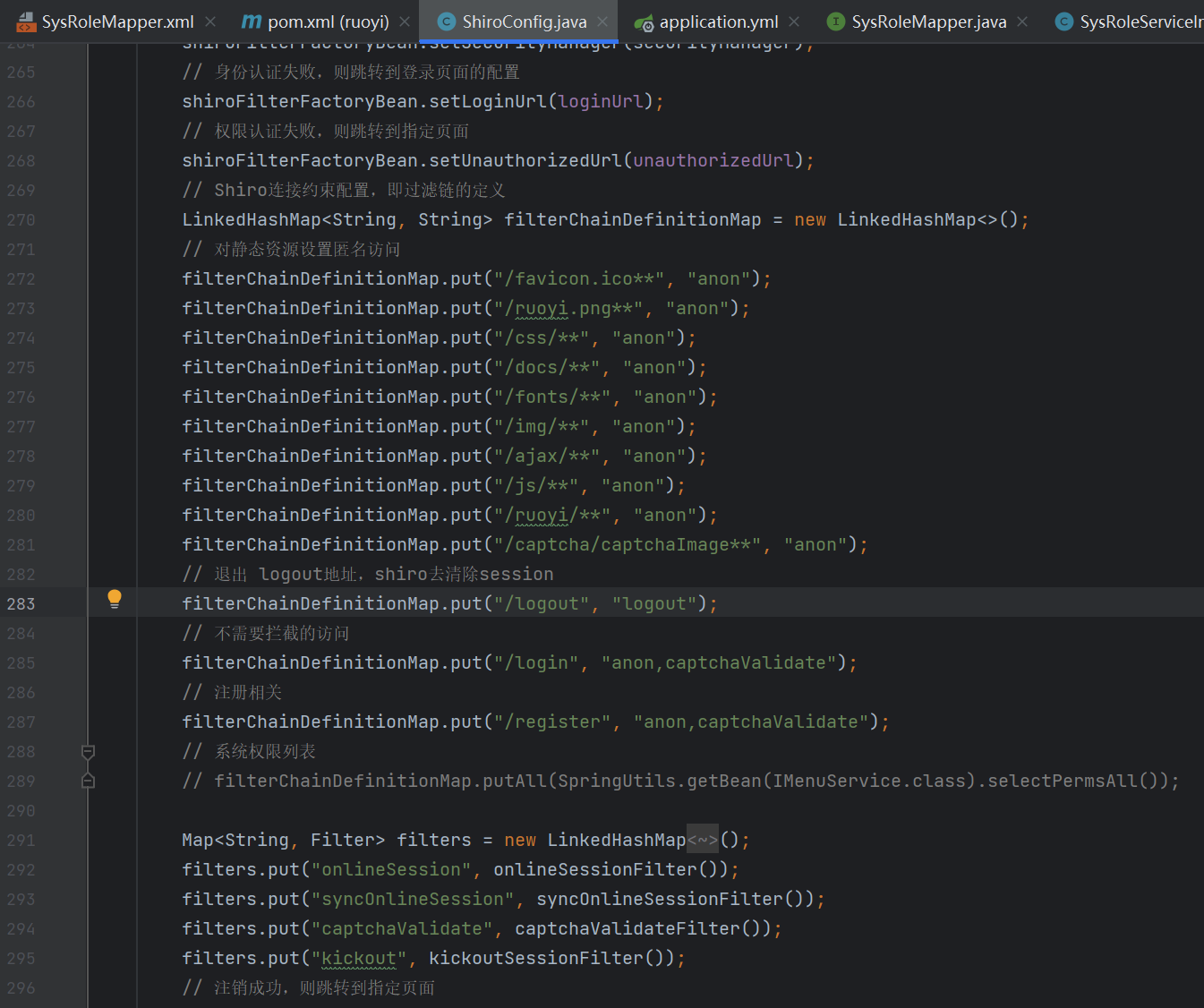Screen dimensions: 1204x1008
Task: Close the SysRoleMapper.java tab
Action: [1022, 21]
